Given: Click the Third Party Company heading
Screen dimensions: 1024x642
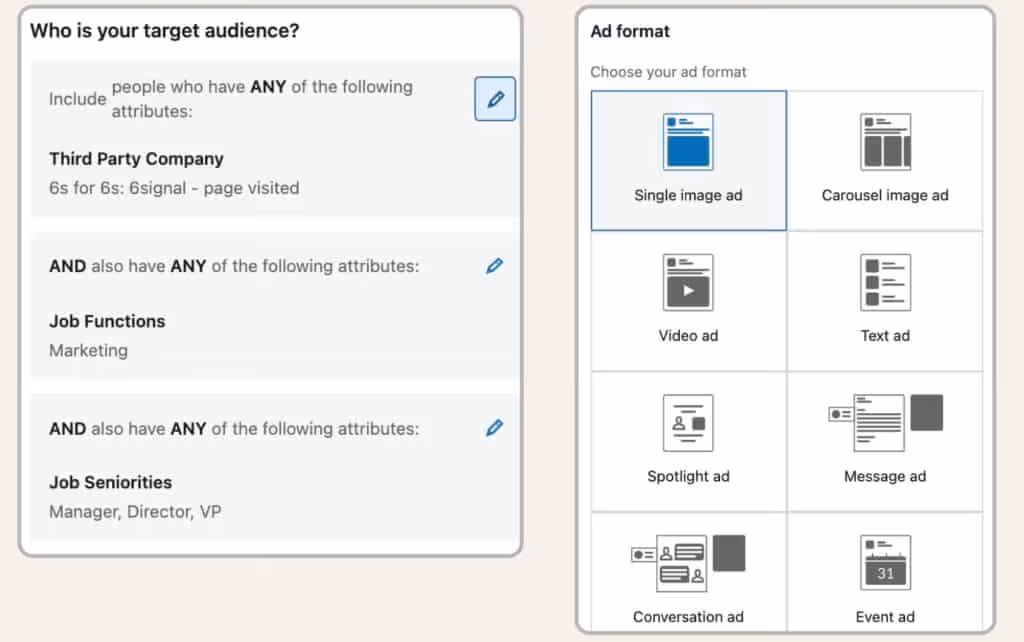Looking at the screenshot, I should [136, 159].
